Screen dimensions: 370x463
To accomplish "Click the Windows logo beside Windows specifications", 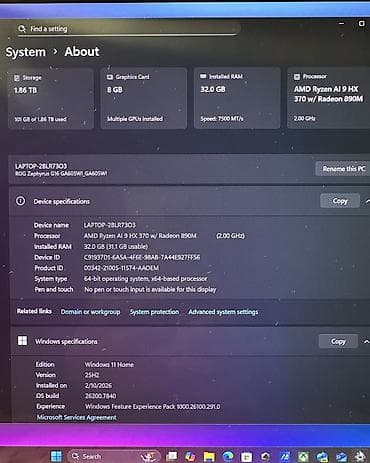I will click(x=22, y=341).
